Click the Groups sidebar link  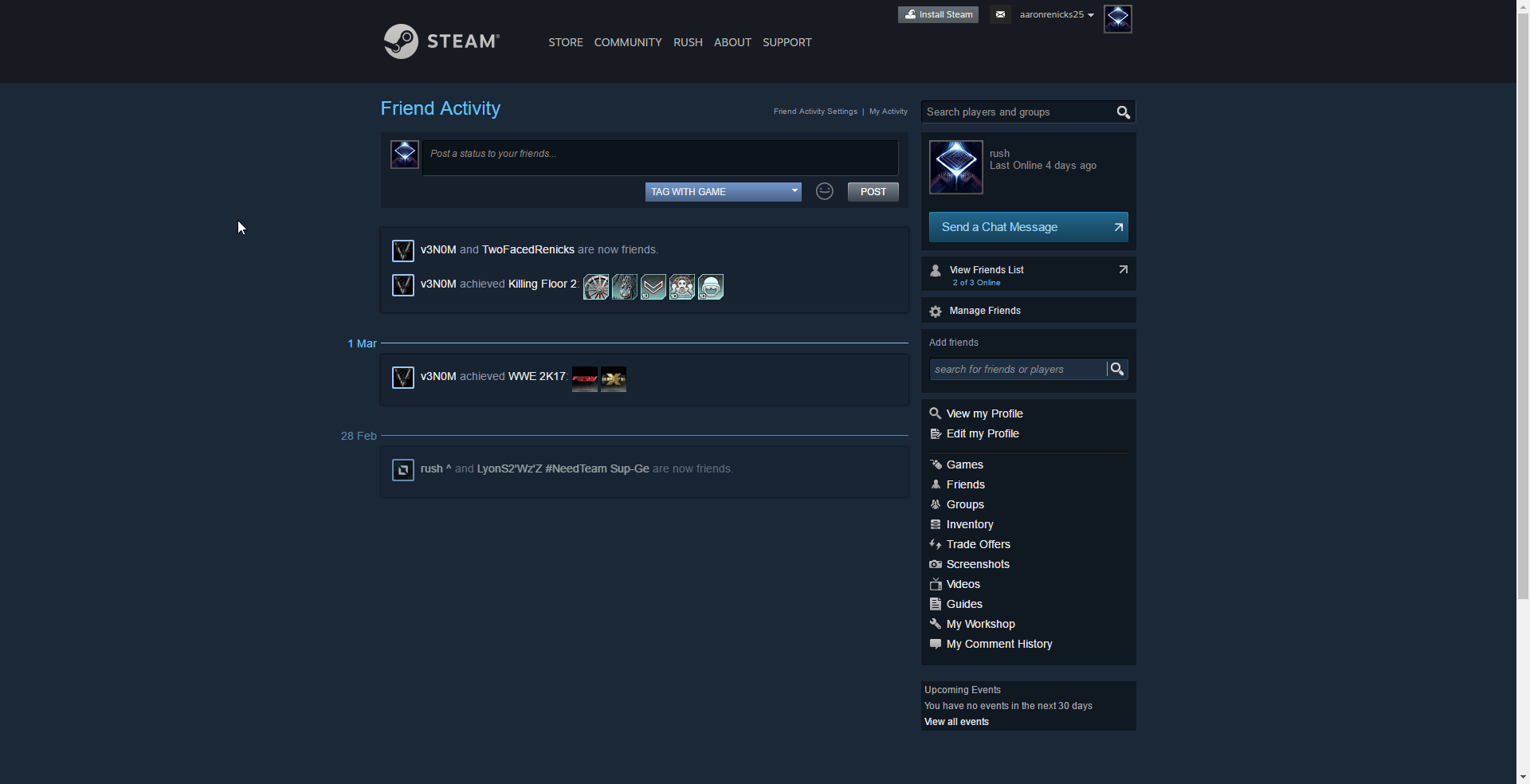click(965, 504)
